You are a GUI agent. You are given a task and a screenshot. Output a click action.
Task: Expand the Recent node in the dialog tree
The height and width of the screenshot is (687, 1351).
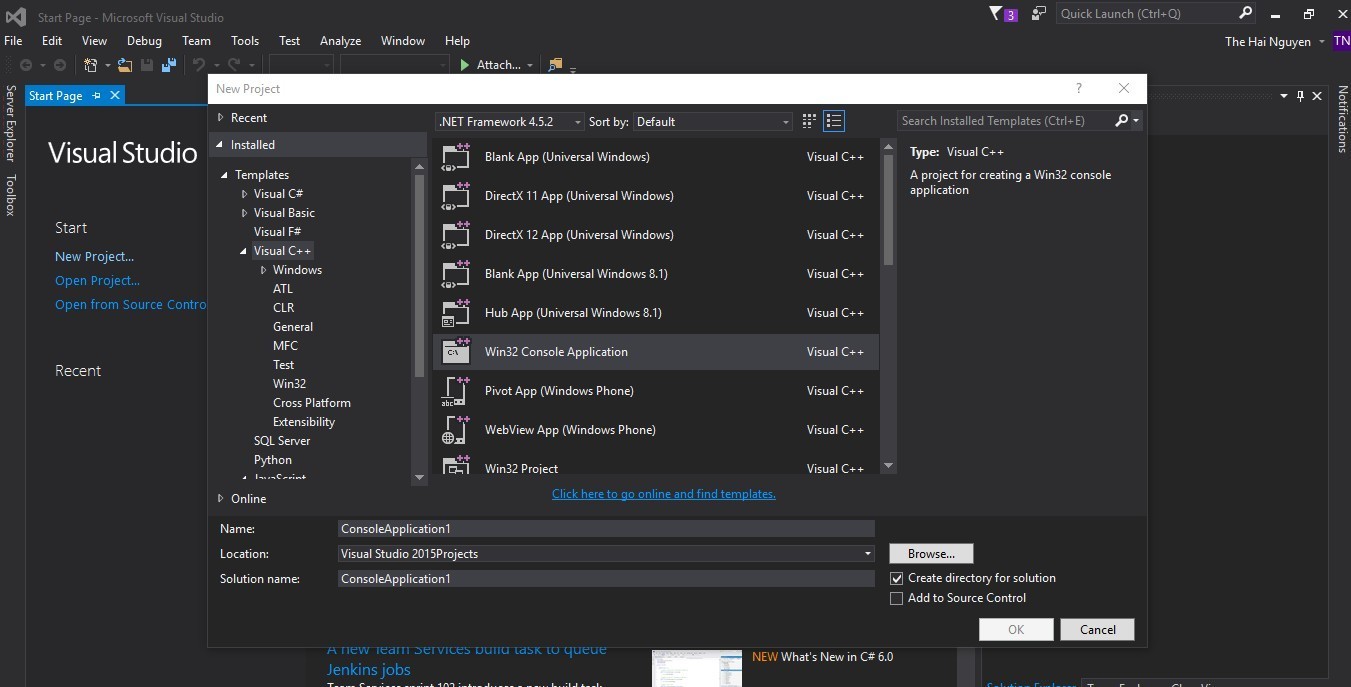[x=221, y=118]
